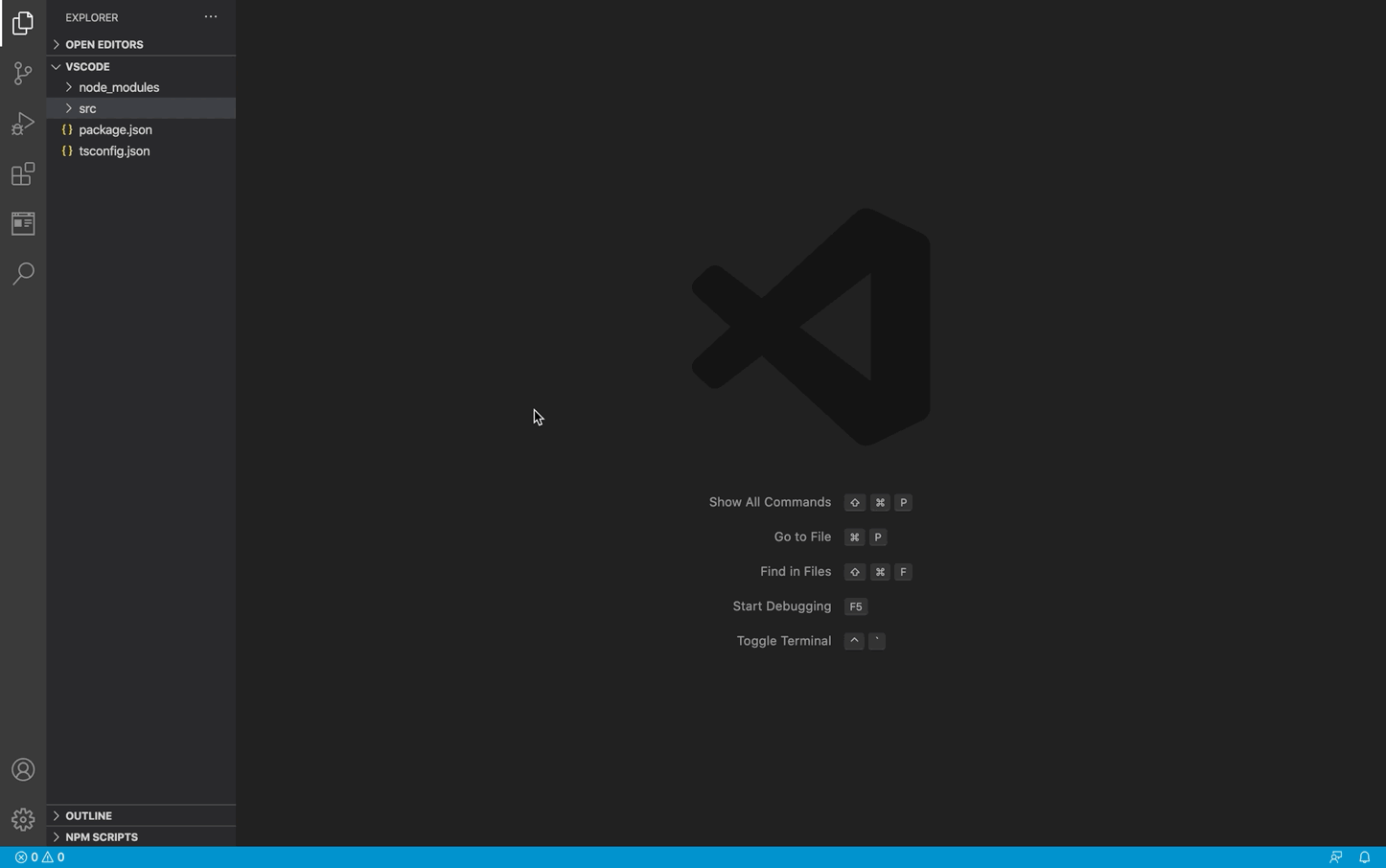The width and height of the screenshot is (1386, 868).
Task: Open notifications bell in status bar
Action: (1365, 857)
